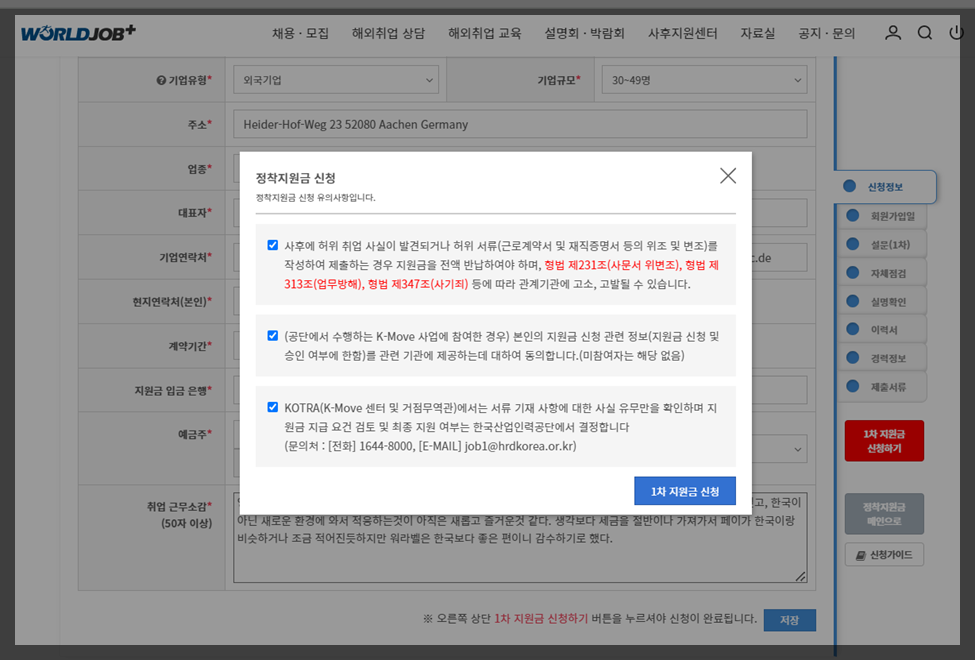Uncheck the false employment warning checkbox
Screen dimensions: 975x660
[272, 245]
